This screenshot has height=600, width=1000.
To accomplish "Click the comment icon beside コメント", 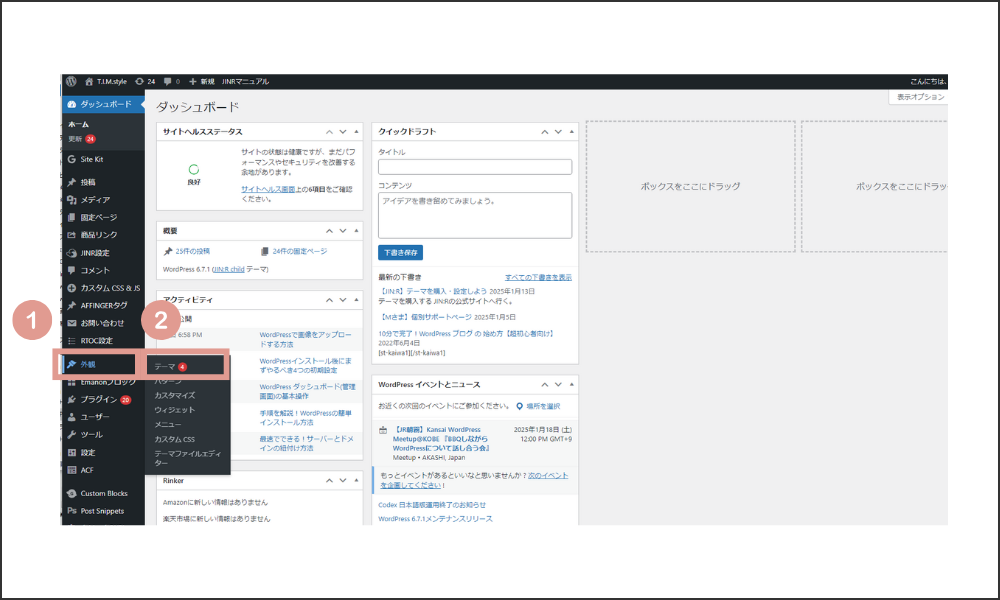I will point(71,270).
